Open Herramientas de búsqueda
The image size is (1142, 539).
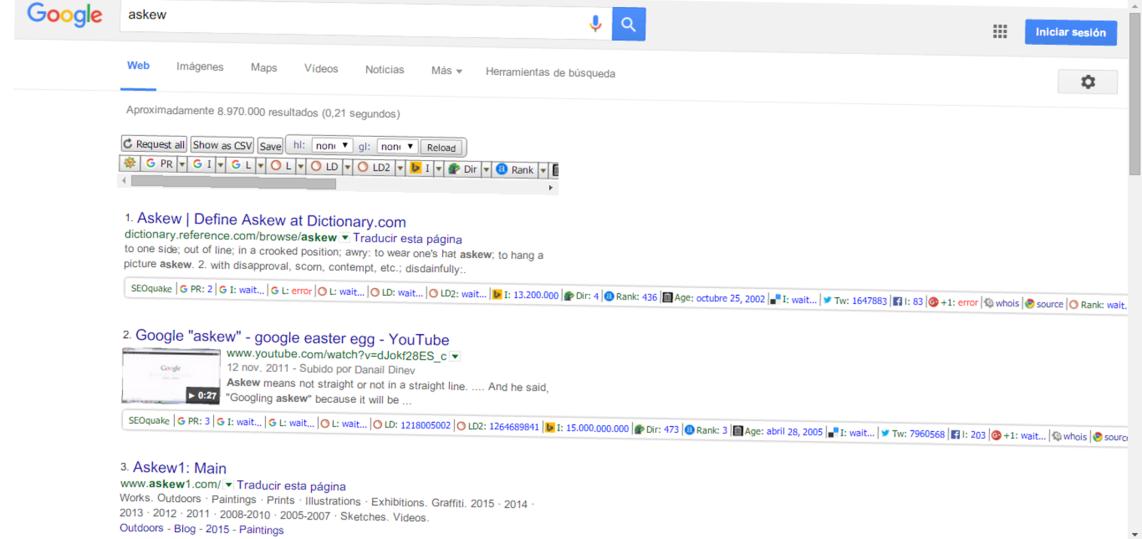(x=551, y=73)
